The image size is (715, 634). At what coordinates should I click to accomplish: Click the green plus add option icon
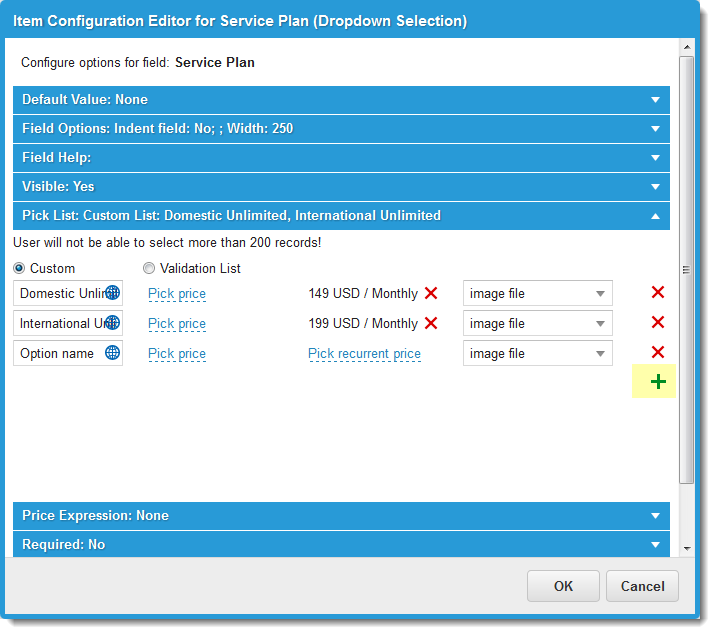tap(657, 382)
